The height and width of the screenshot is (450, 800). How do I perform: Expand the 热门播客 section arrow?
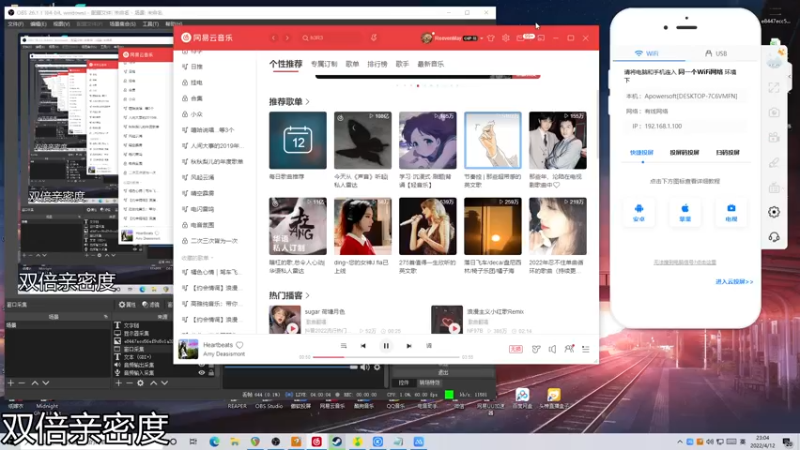point(308,295)
